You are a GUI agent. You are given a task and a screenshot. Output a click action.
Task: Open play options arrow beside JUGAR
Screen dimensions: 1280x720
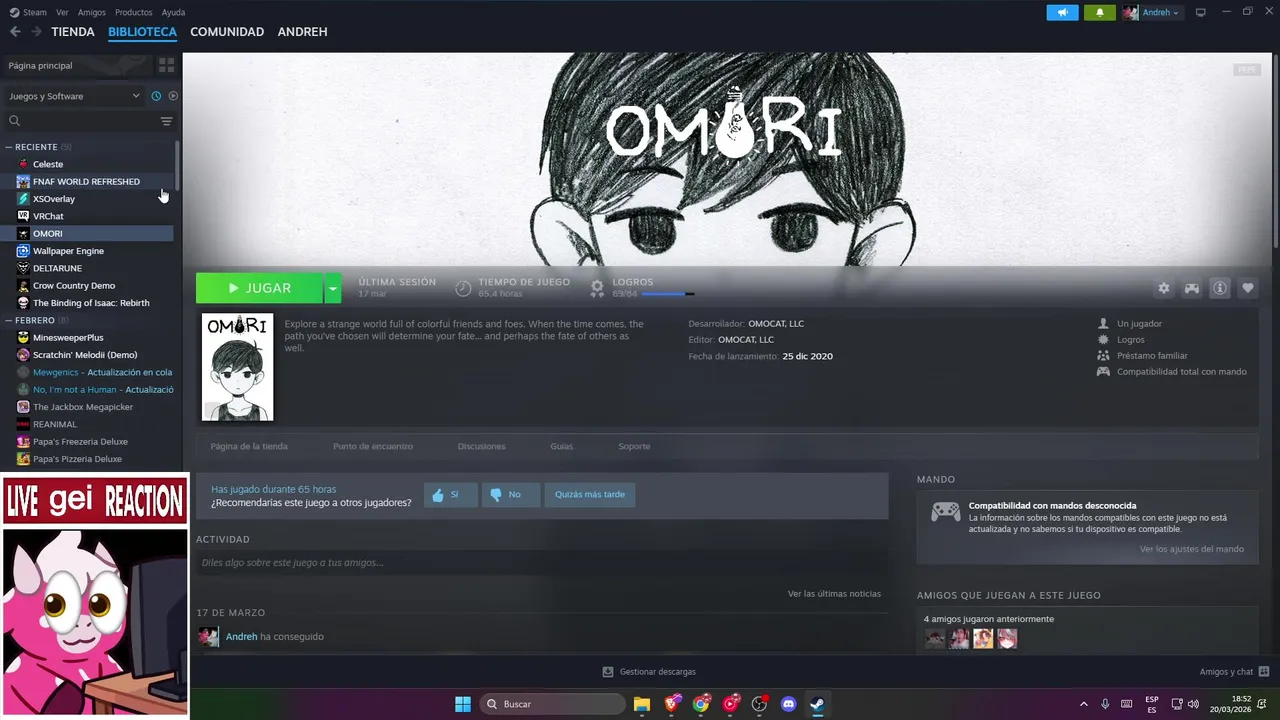[x=333, y=288]
